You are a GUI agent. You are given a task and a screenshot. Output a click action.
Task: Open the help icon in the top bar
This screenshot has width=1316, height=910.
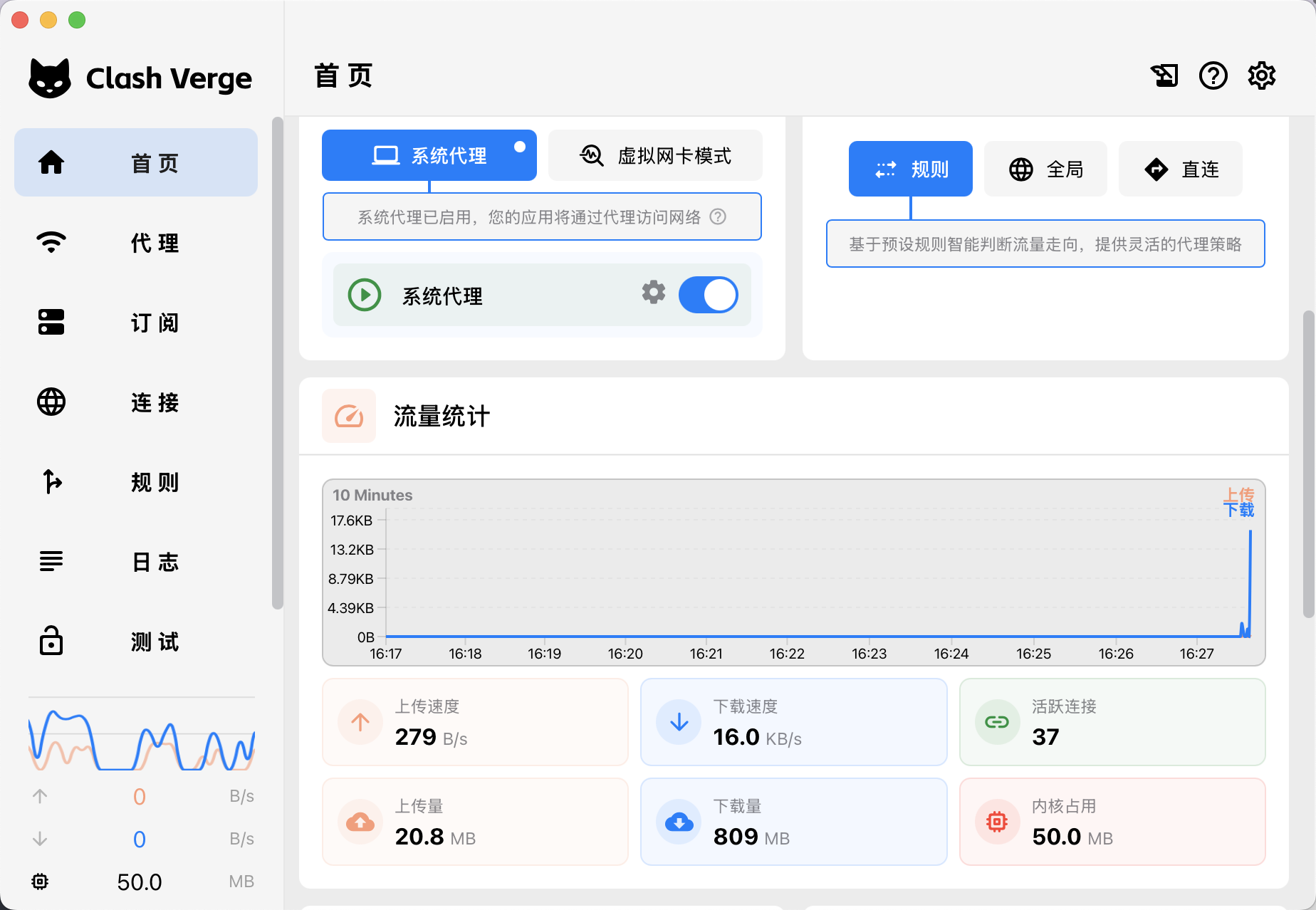pyautogui.click(x=1213, y=75)
